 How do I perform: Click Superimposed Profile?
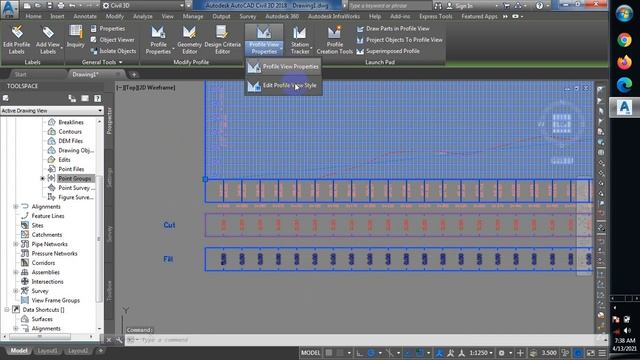pos(388,51)
